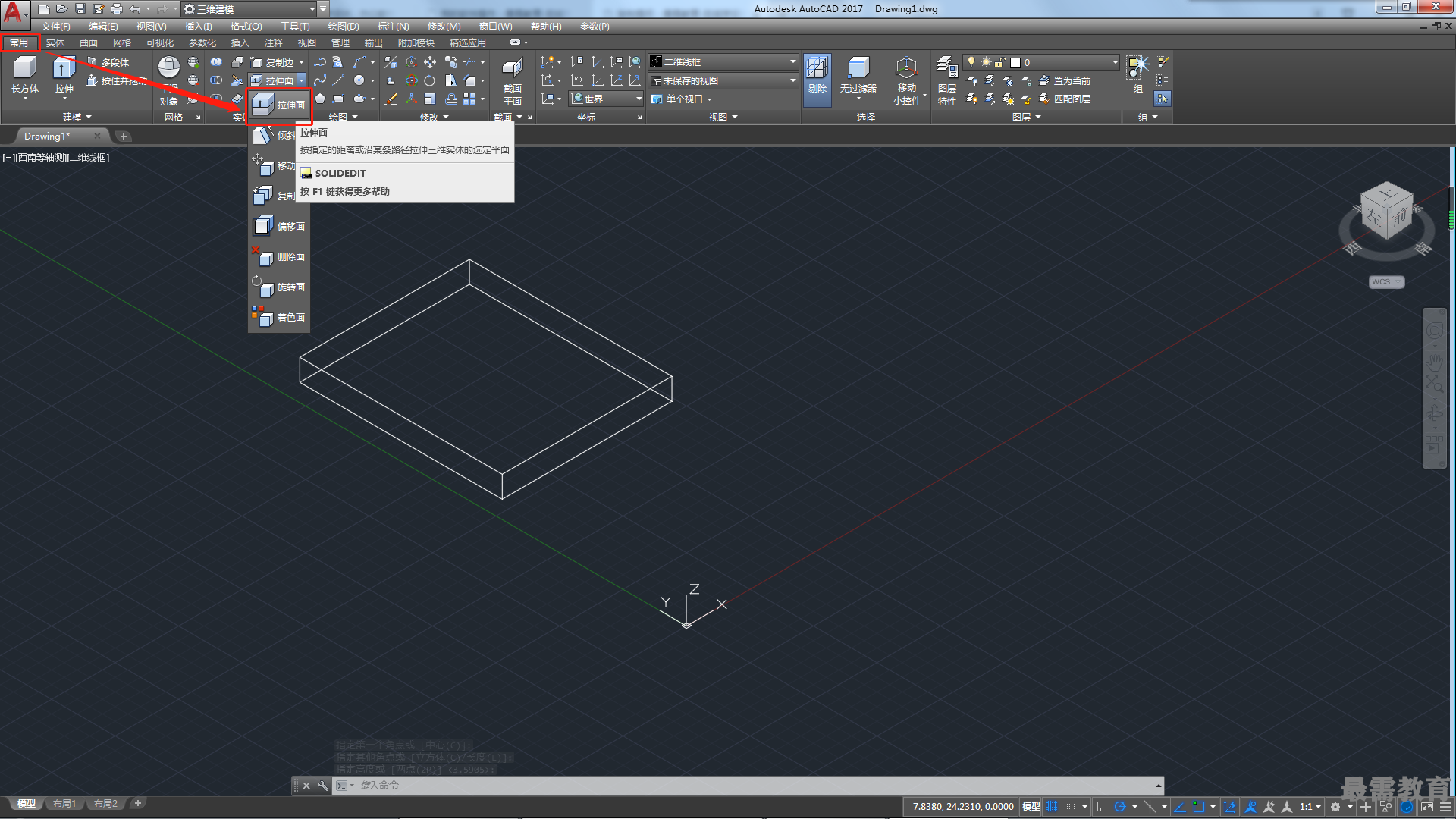Add a new drawing tab with plus button
Viewport: 1456px width, 819px height.
coord(123,136)
